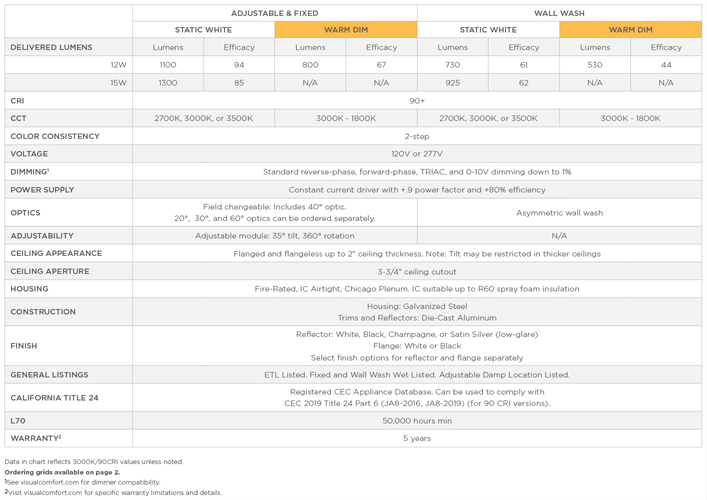Click the "ADJUSTABLE & FIXED" column header

click(x=274, y=13)
